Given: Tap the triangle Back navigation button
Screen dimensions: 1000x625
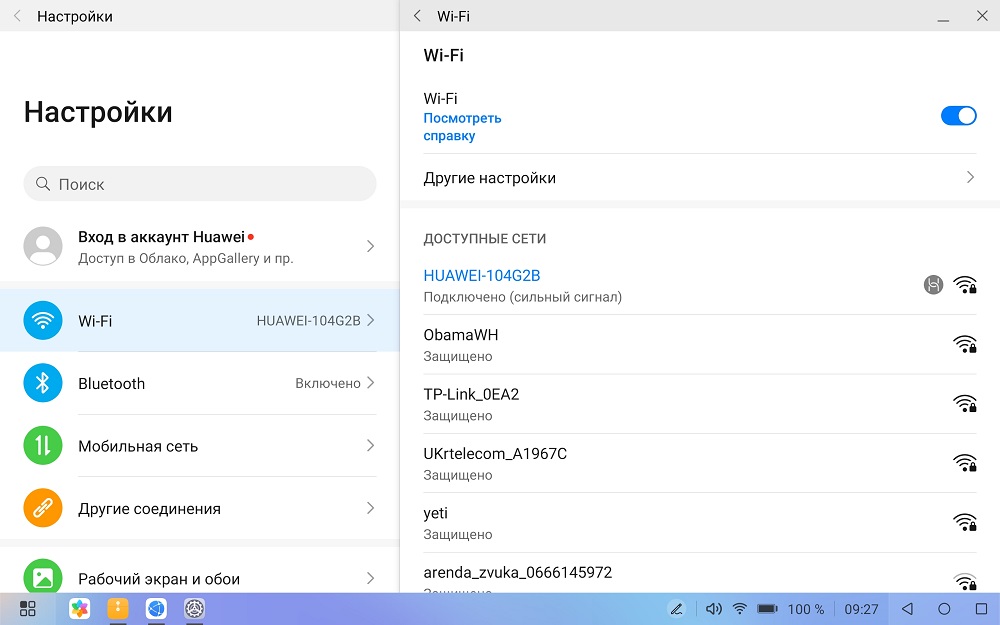Looking at the screenshot, I should [907, 609].
